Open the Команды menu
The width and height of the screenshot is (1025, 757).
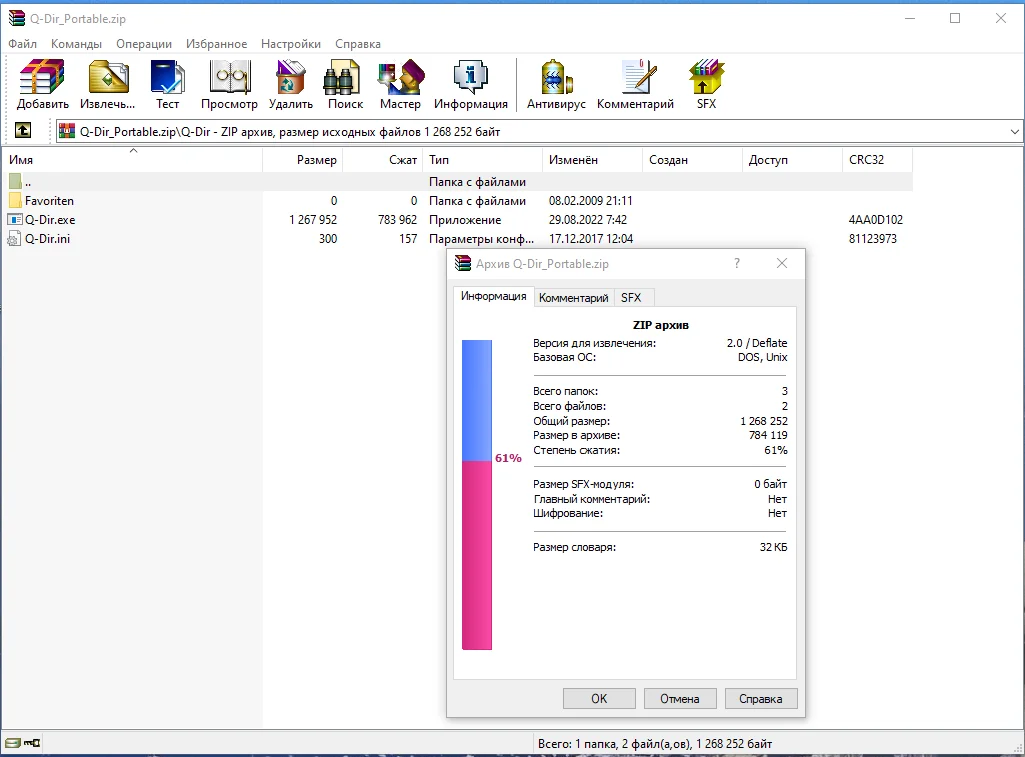76,44
